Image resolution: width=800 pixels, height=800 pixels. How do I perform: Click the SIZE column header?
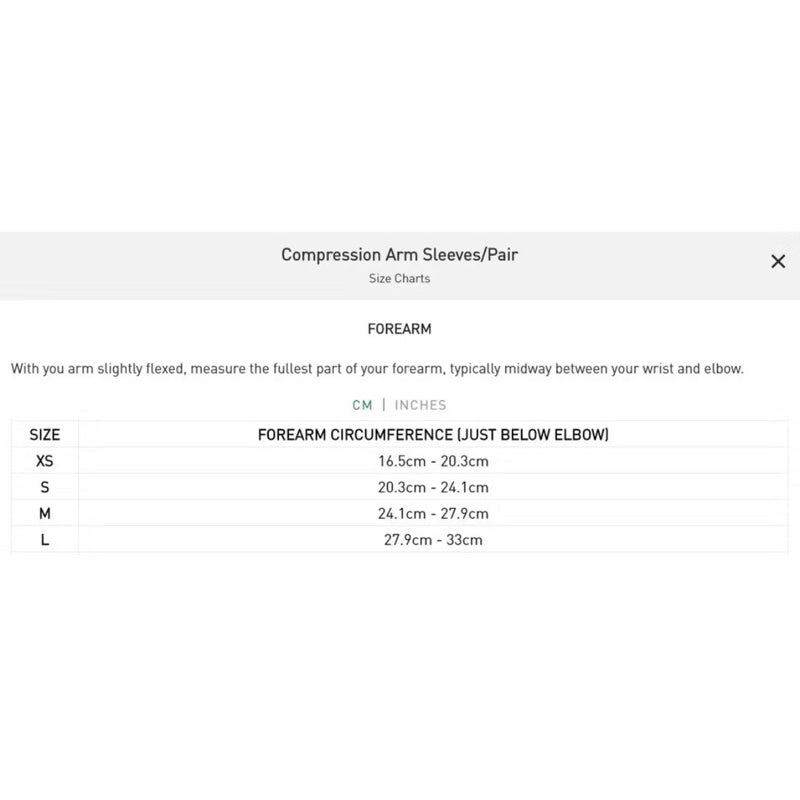pyautogui.click(x=45, y=435)
